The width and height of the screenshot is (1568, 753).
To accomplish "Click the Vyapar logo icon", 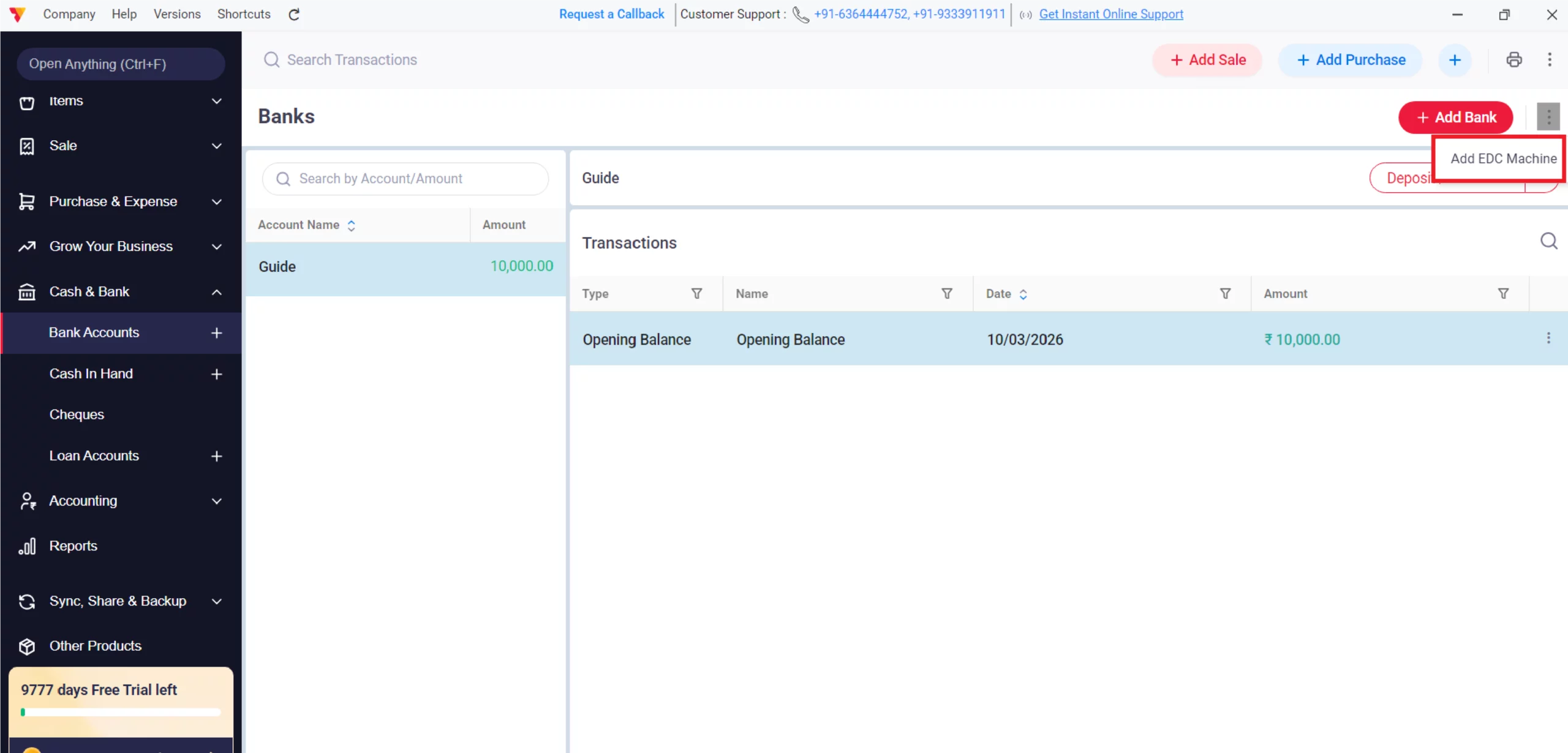I will click(x=17, y=14).
